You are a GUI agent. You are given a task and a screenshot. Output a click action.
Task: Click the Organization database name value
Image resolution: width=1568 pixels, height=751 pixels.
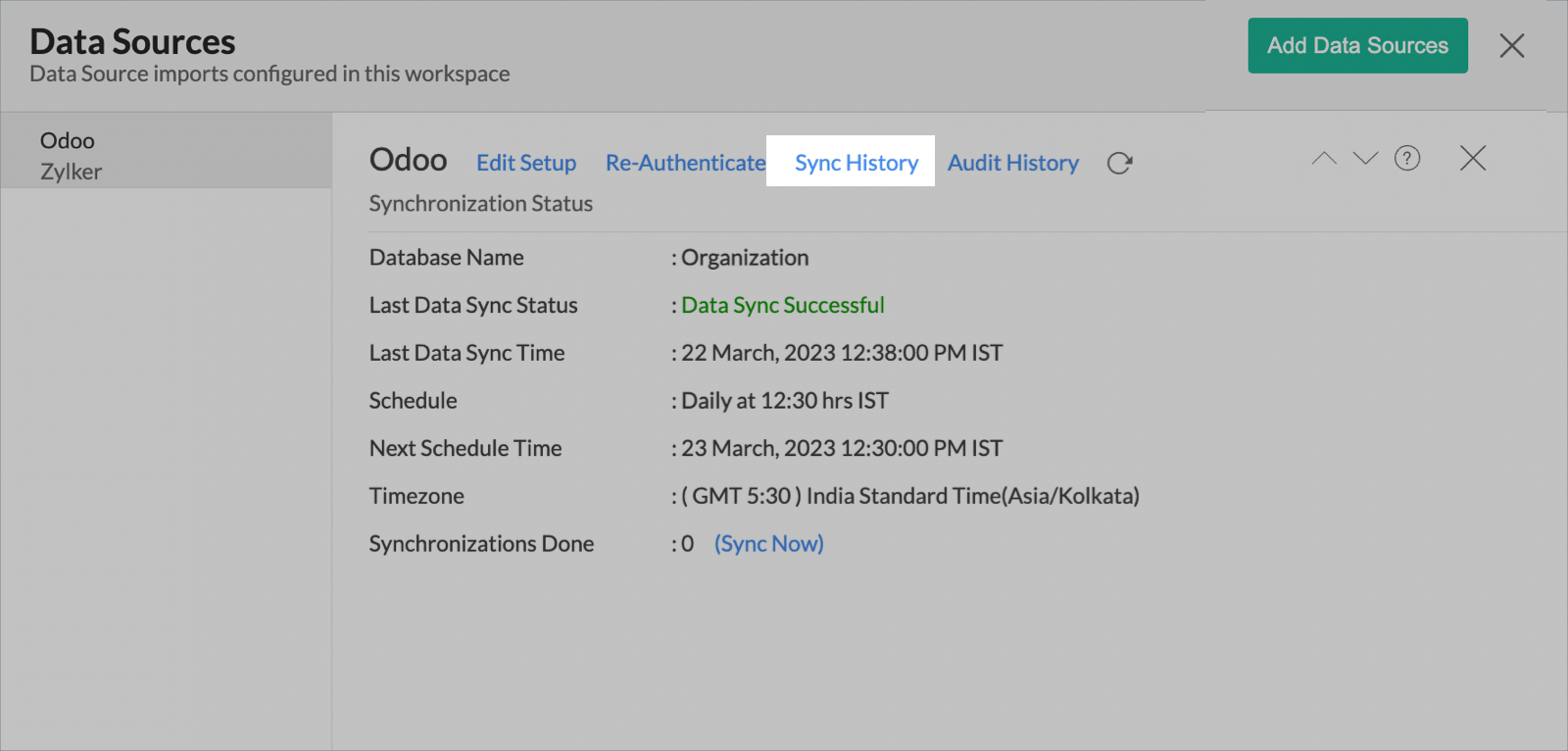(x=745, y=258)
